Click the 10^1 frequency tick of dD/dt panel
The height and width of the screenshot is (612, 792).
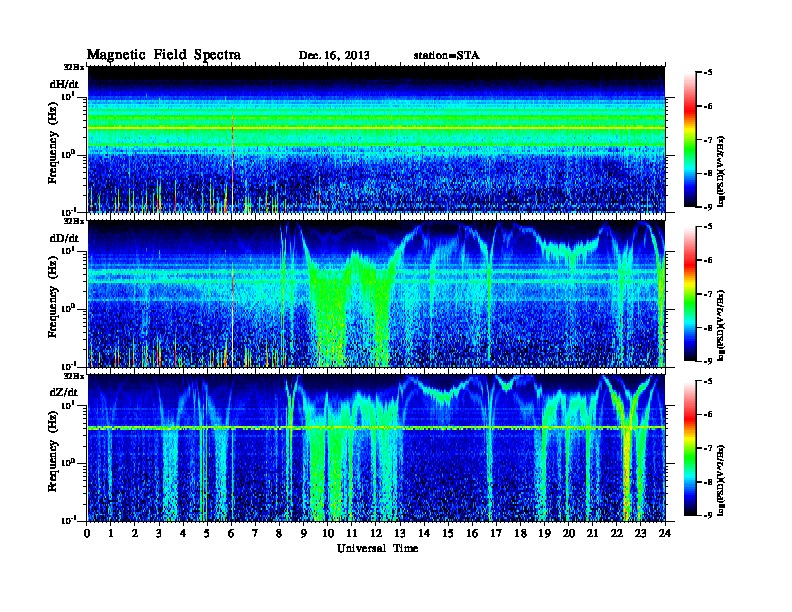[67, 250]
